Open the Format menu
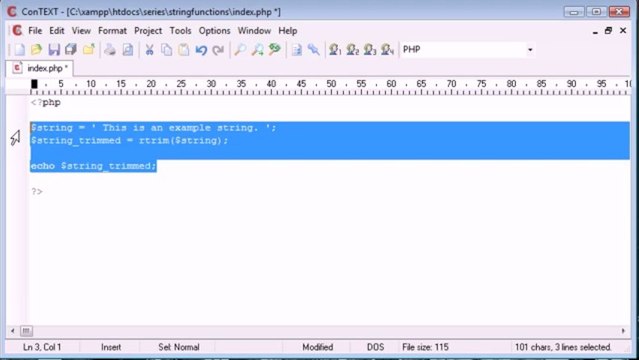Viewport: 639px width, 360px height. (x=112, y=31)
